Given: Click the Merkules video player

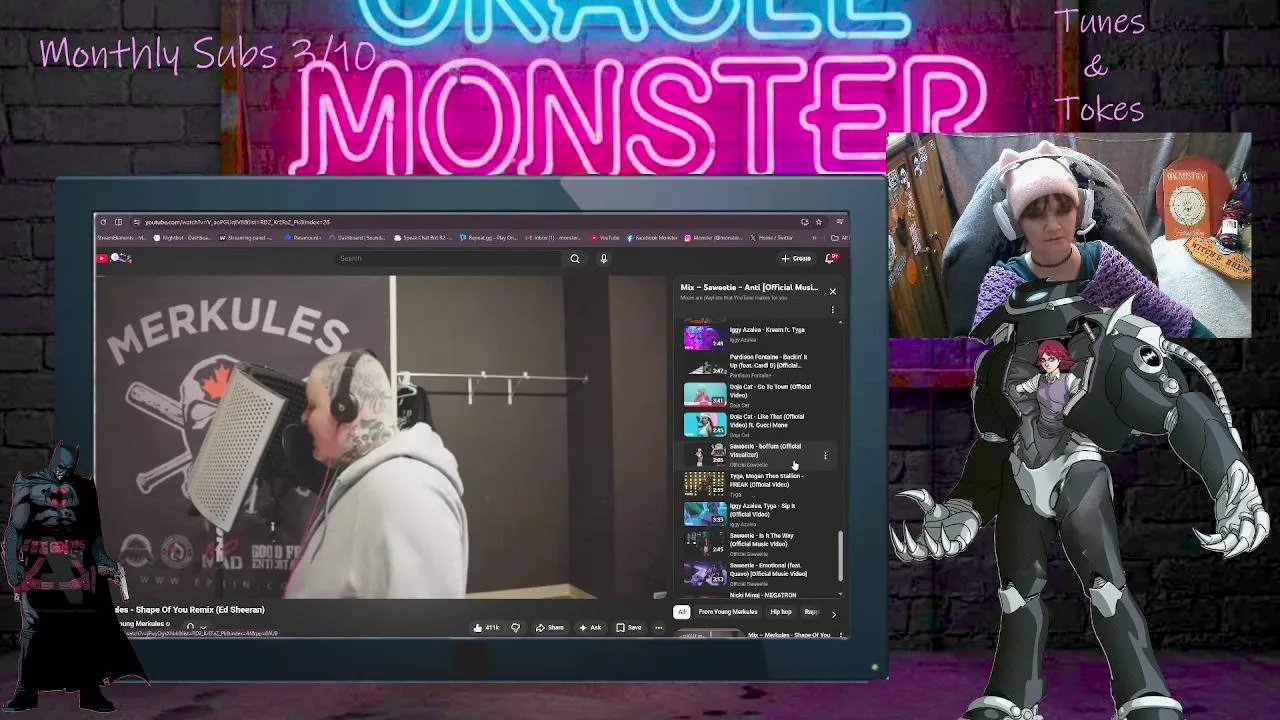Looking at the screenshot, I should pos(380,437).
